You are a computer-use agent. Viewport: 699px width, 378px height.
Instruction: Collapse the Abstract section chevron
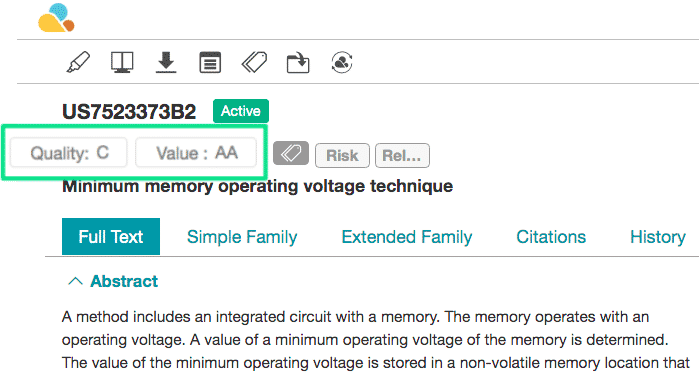point(75,281)
